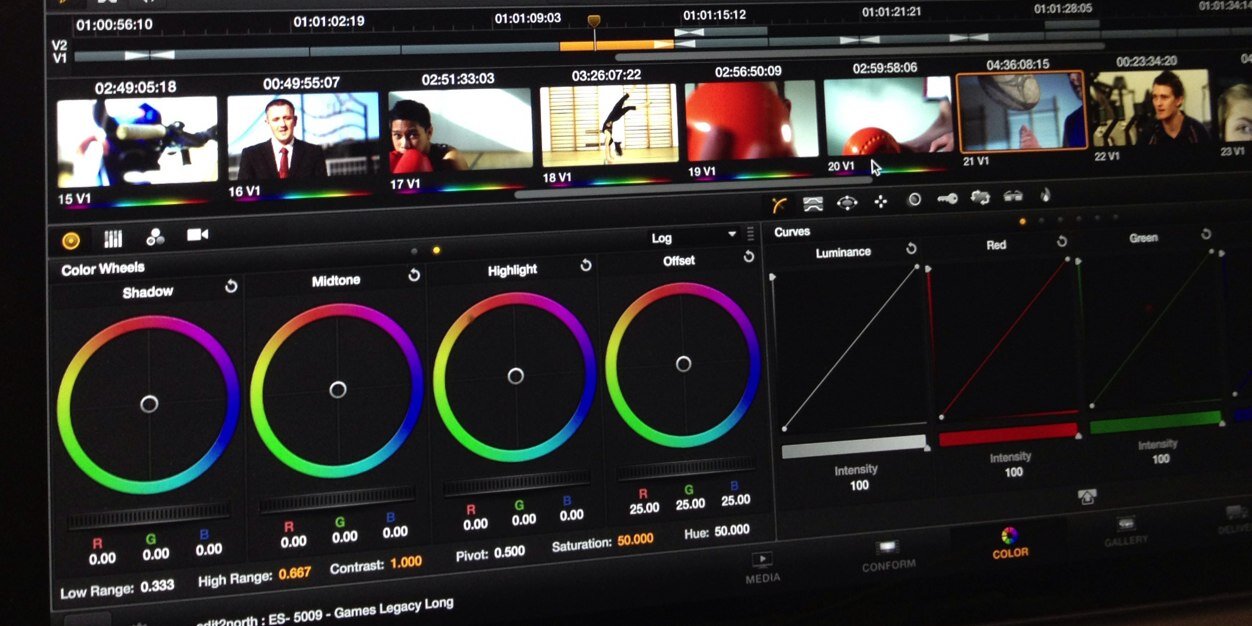Open the Blur palette icon

click(914, 200)
